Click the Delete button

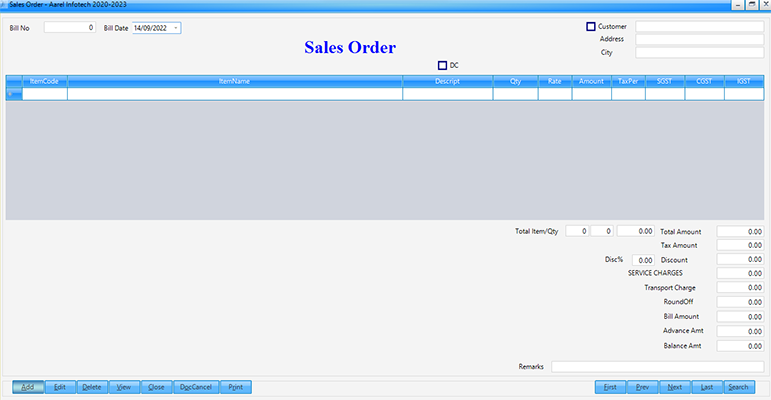pos(91,386)
